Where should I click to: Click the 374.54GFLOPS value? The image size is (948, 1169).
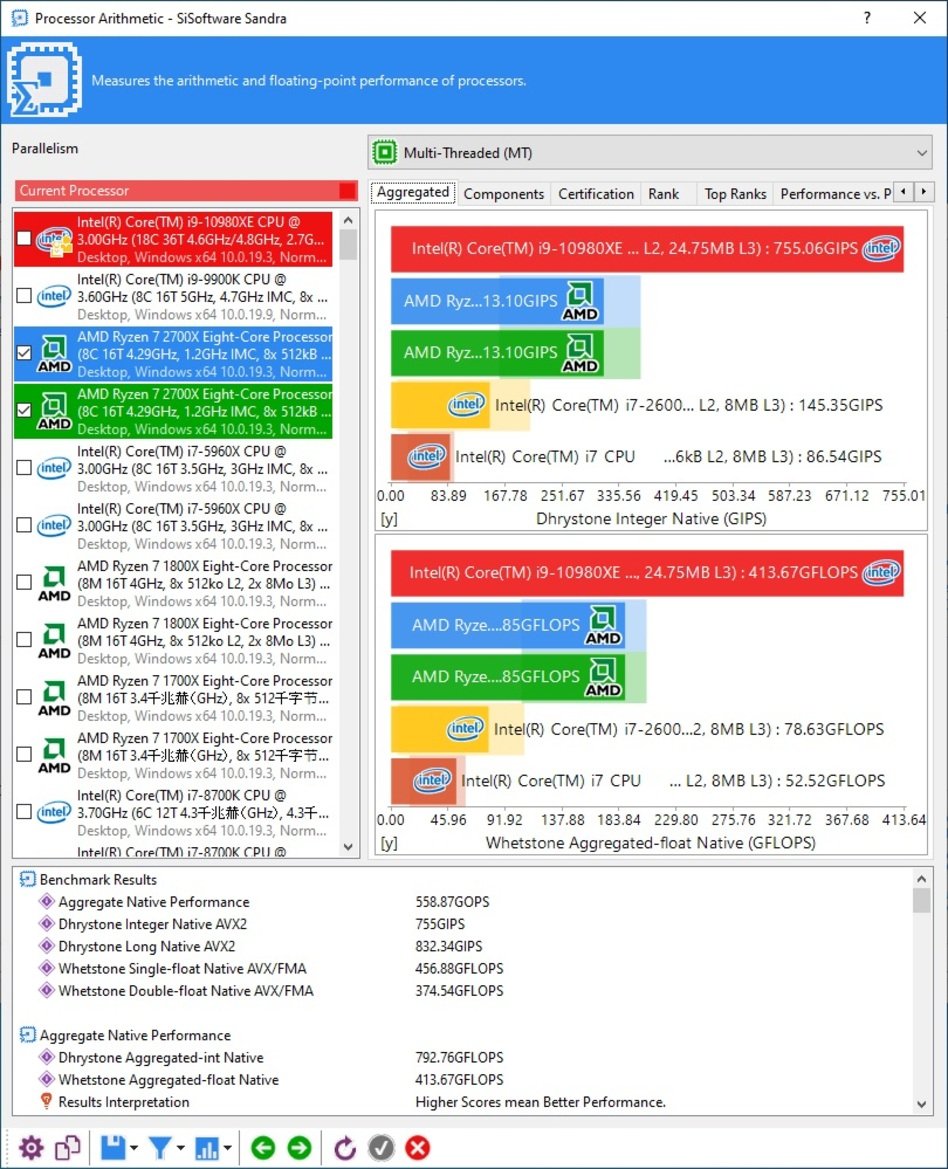click(459, 991)
